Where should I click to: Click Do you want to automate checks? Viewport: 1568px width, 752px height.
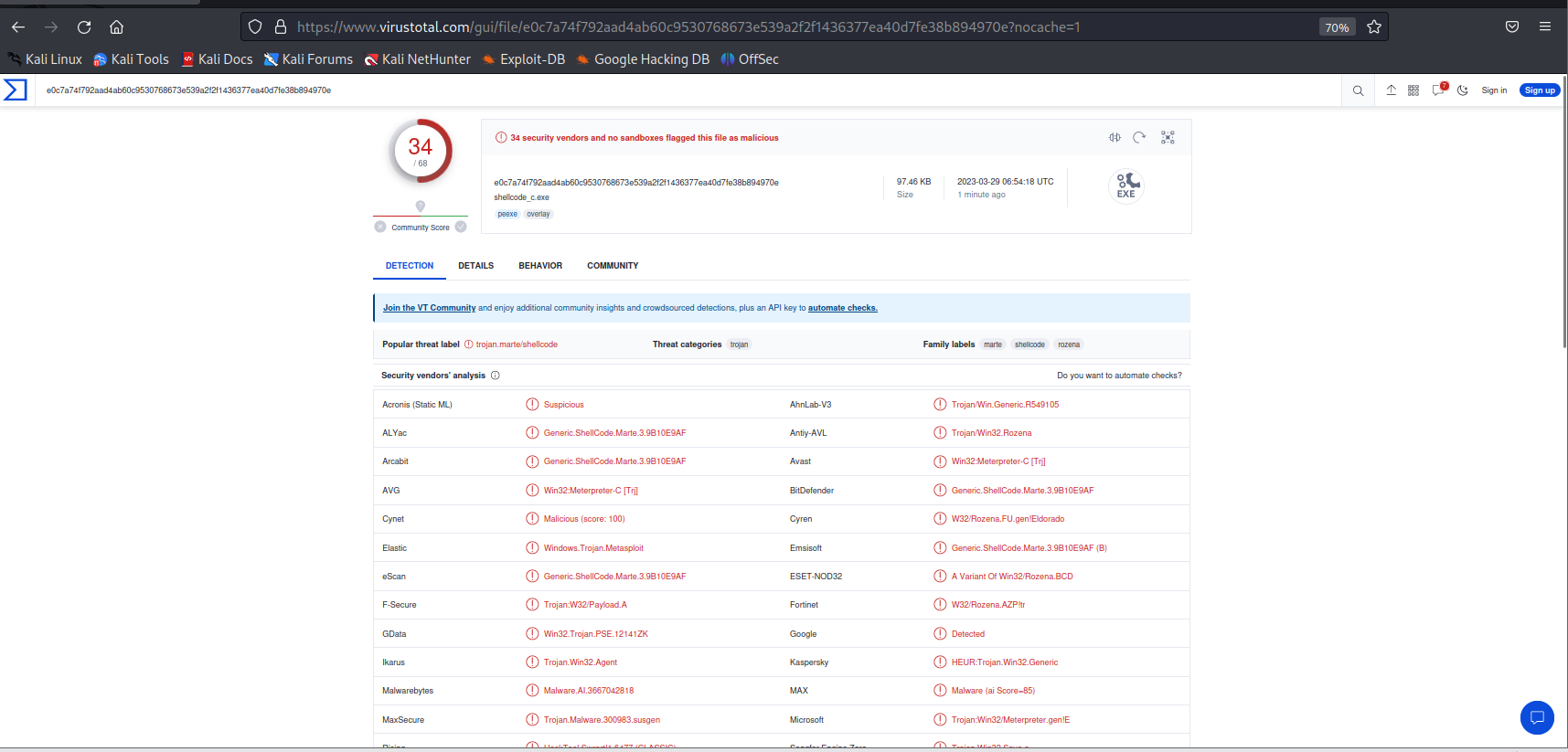tap(1119, 376)
